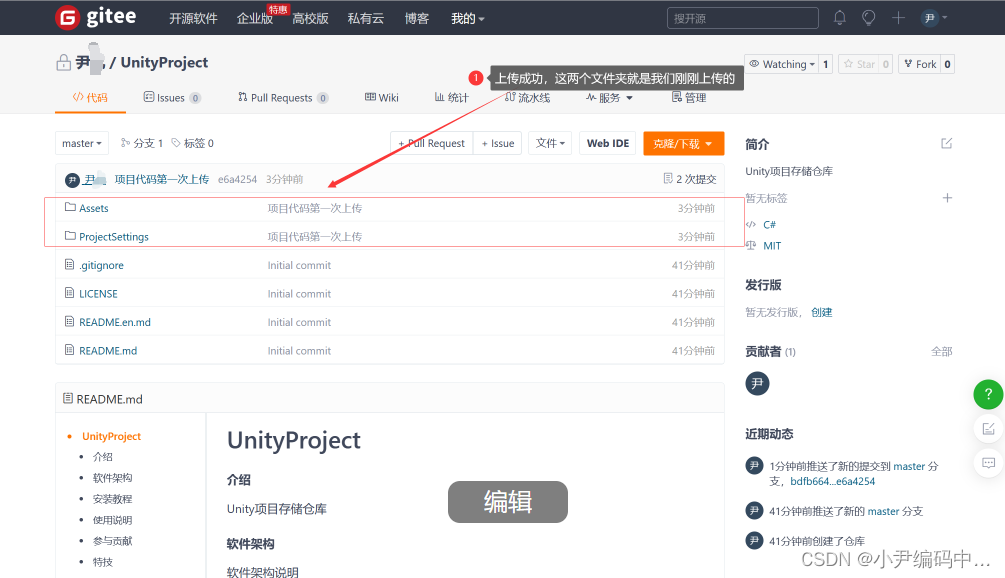Click the 创建 link under 发行版

[x=821, y=311]
